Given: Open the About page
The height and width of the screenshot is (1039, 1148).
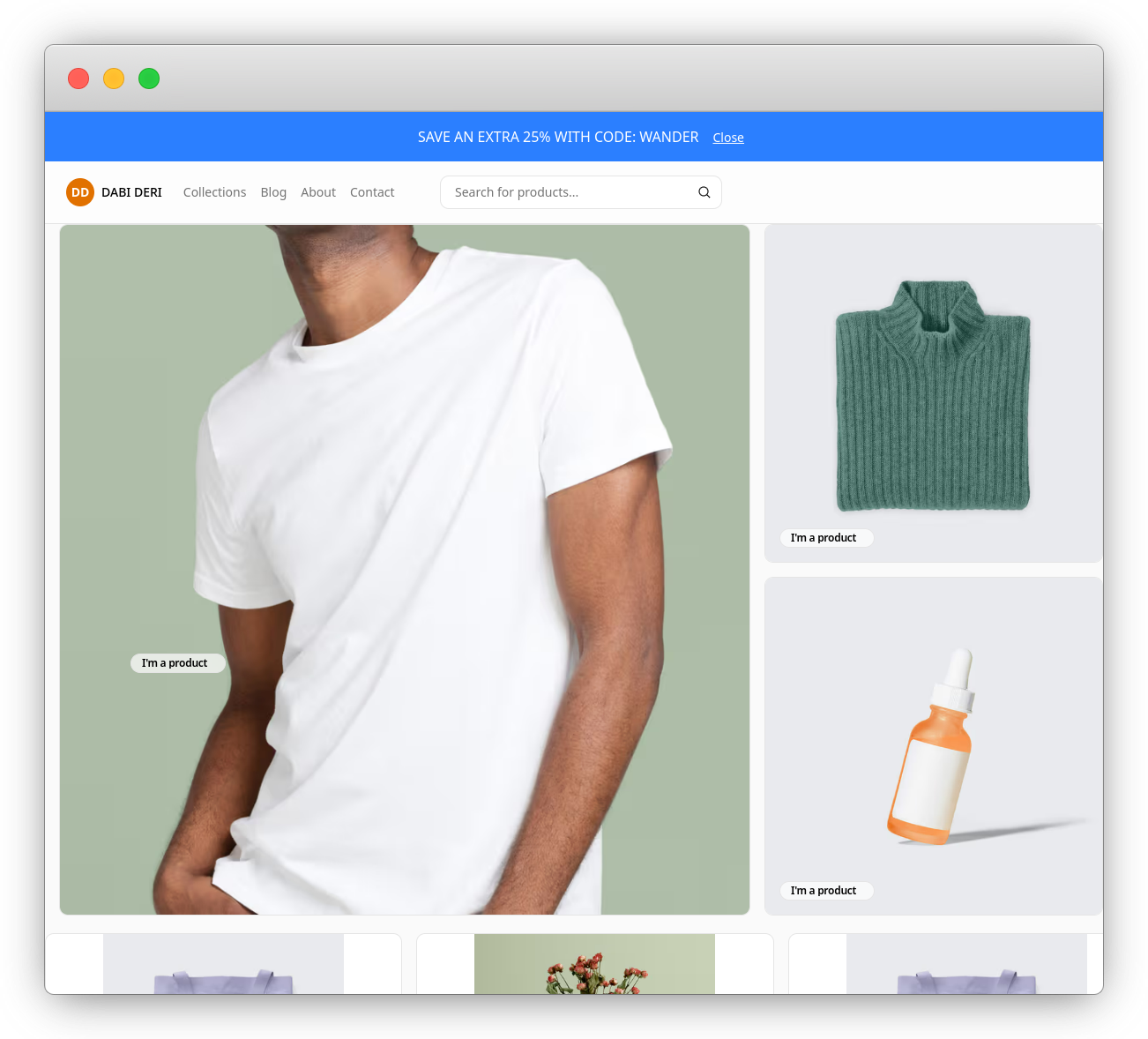Looking at the screenshot, I should tap(318, 191).
